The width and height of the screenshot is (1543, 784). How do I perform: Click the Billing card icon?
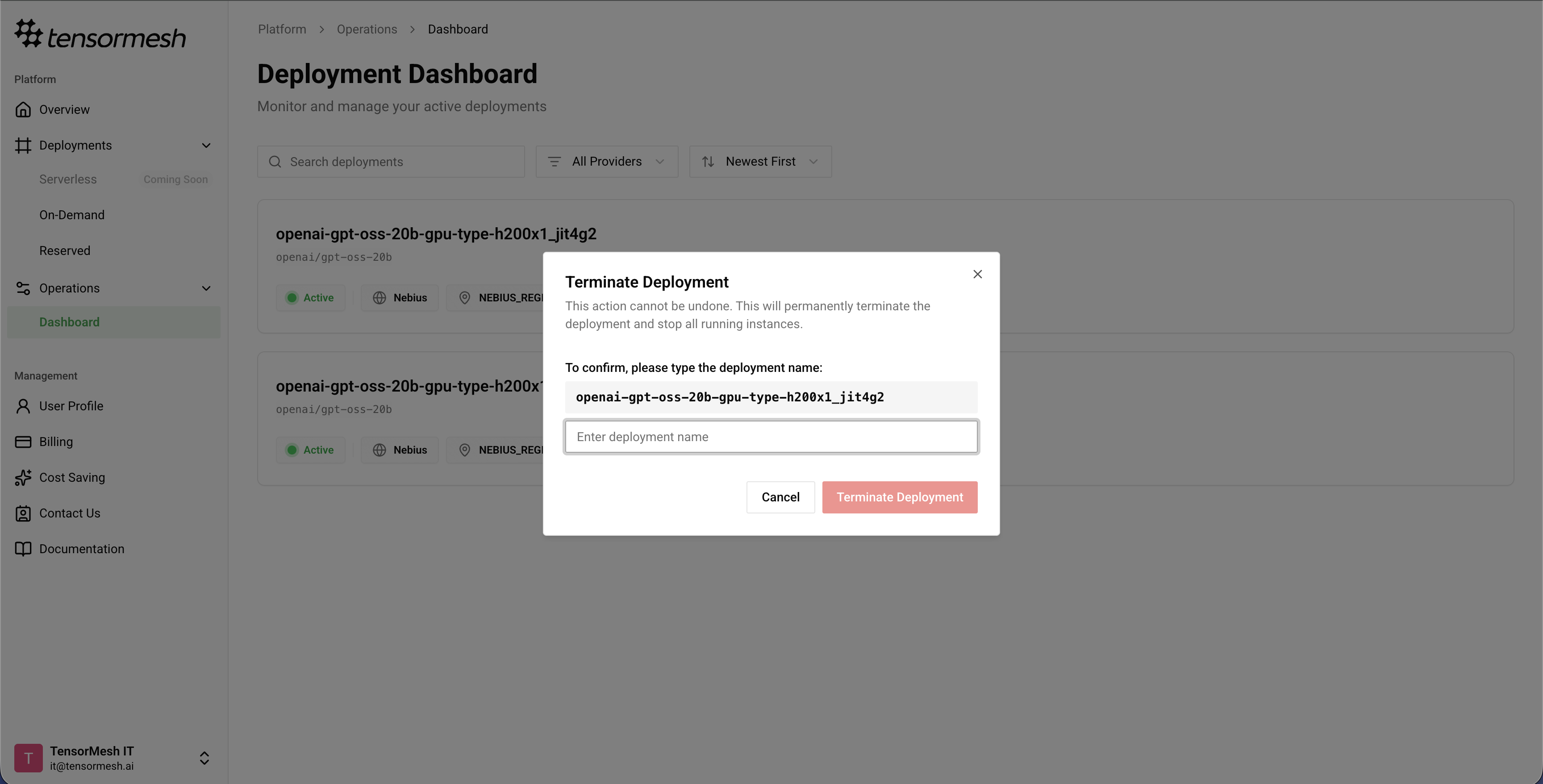23,442
